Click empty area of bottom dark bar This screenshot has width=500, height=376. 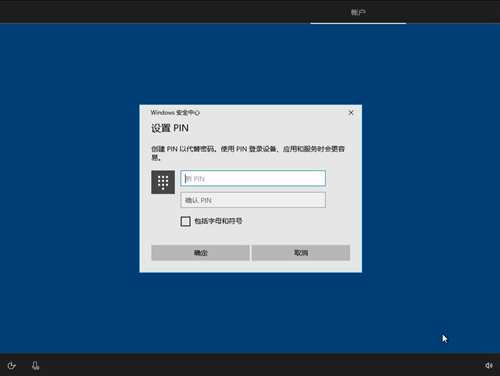pos(250,365)
